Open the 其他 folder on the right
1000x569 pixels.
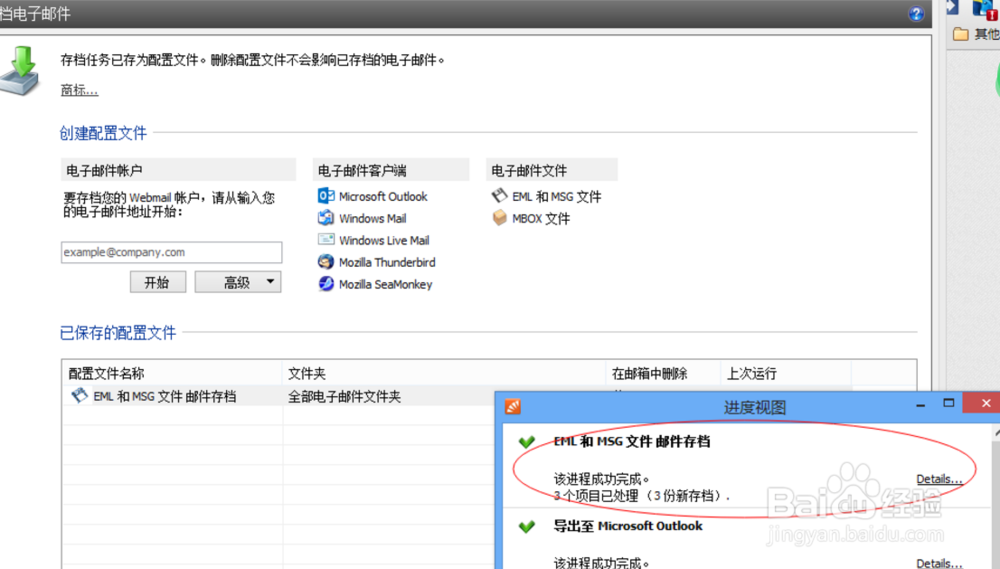pyautogui.click(x=976, y=34)
